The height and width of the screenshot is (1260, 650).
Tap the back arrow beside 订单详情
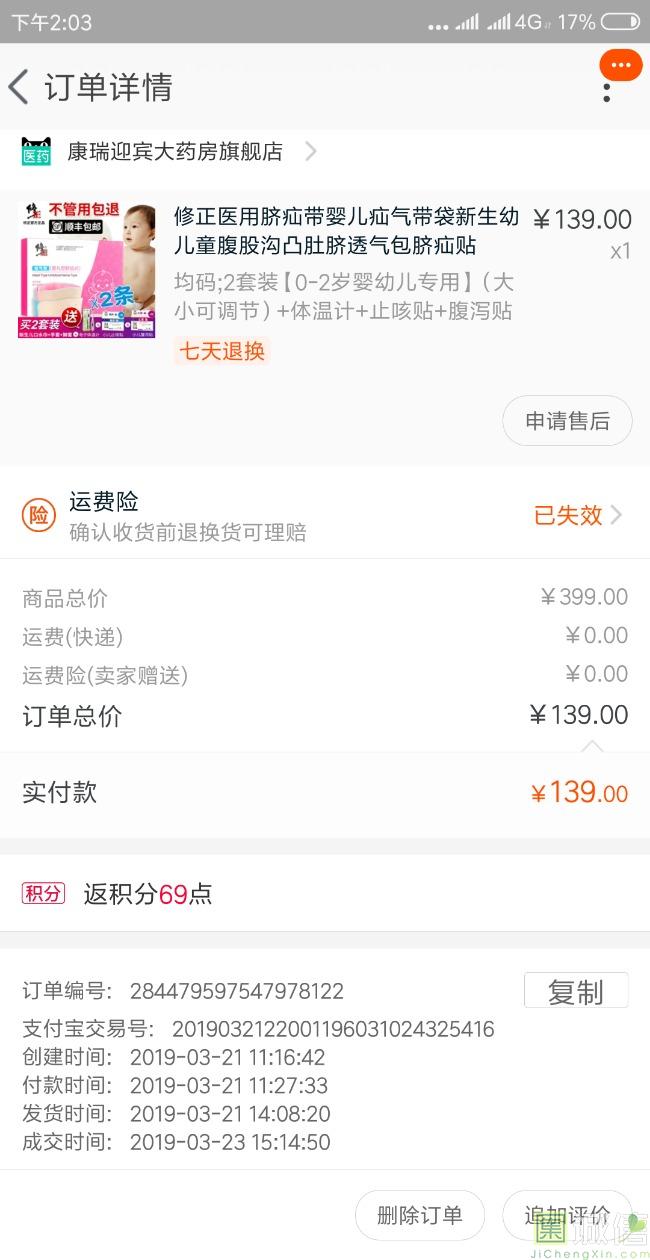19,87
